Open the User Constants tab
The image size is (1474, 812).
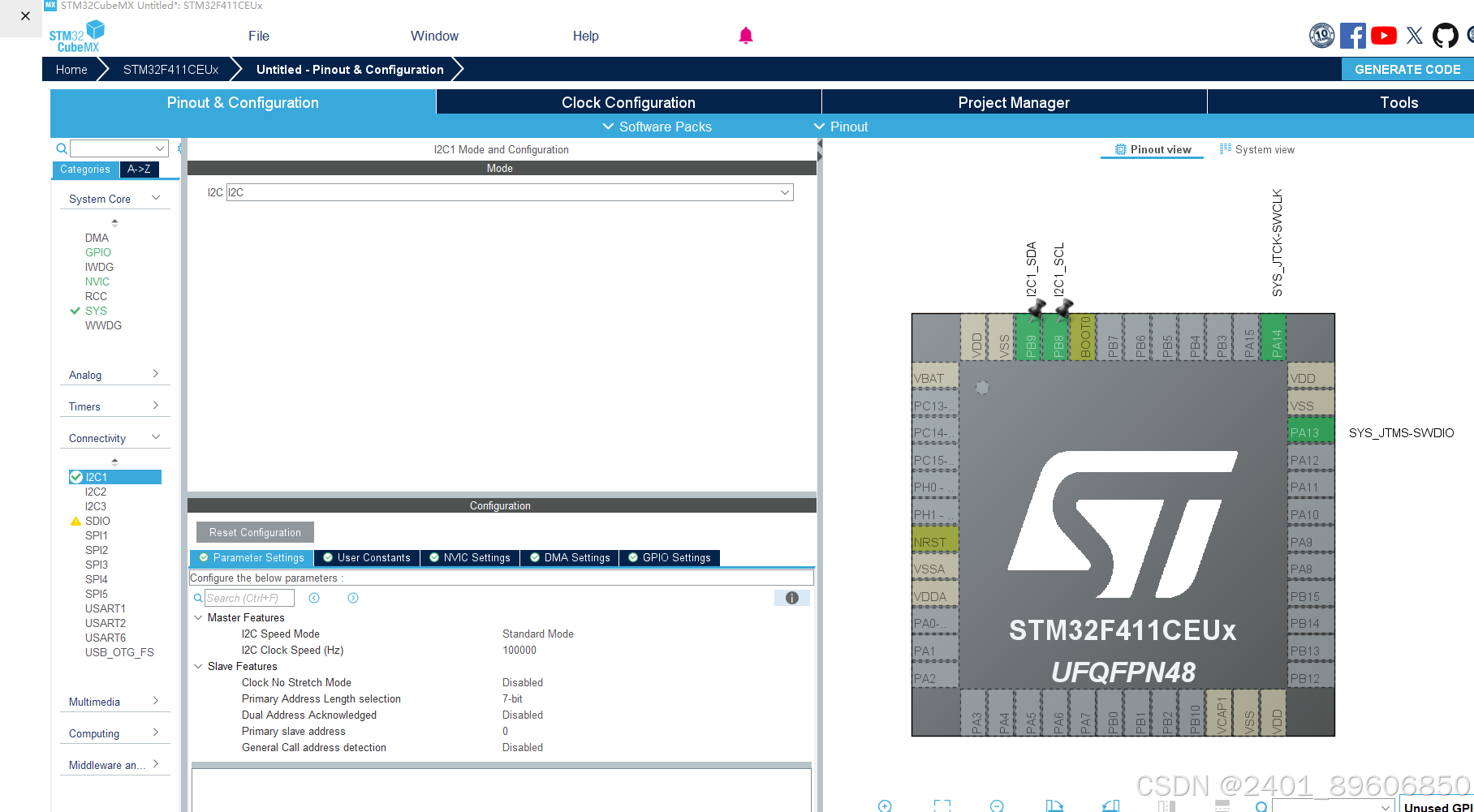[367, 557]
